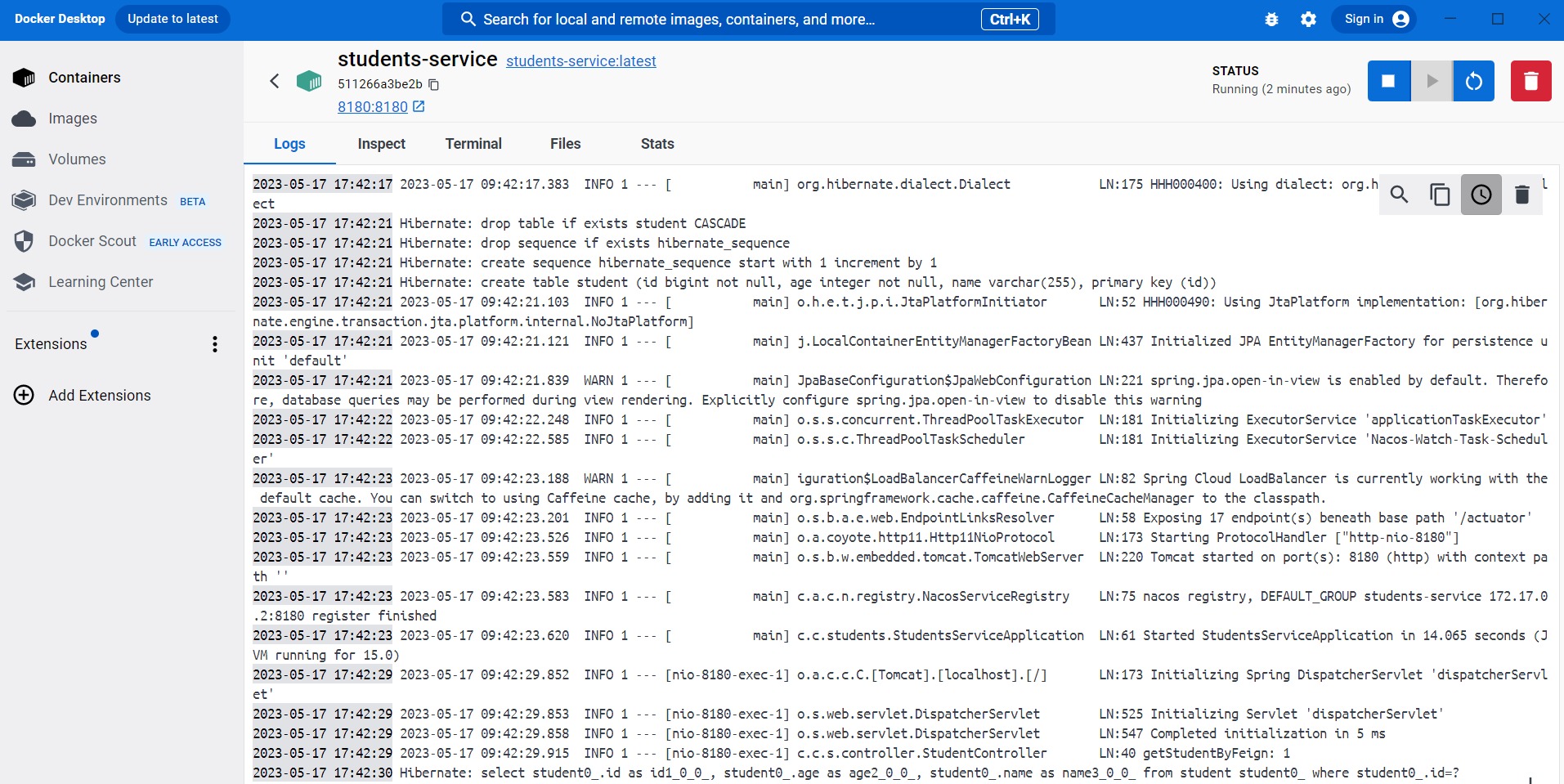Copy logs using the copy icon

pos(1440,195)
